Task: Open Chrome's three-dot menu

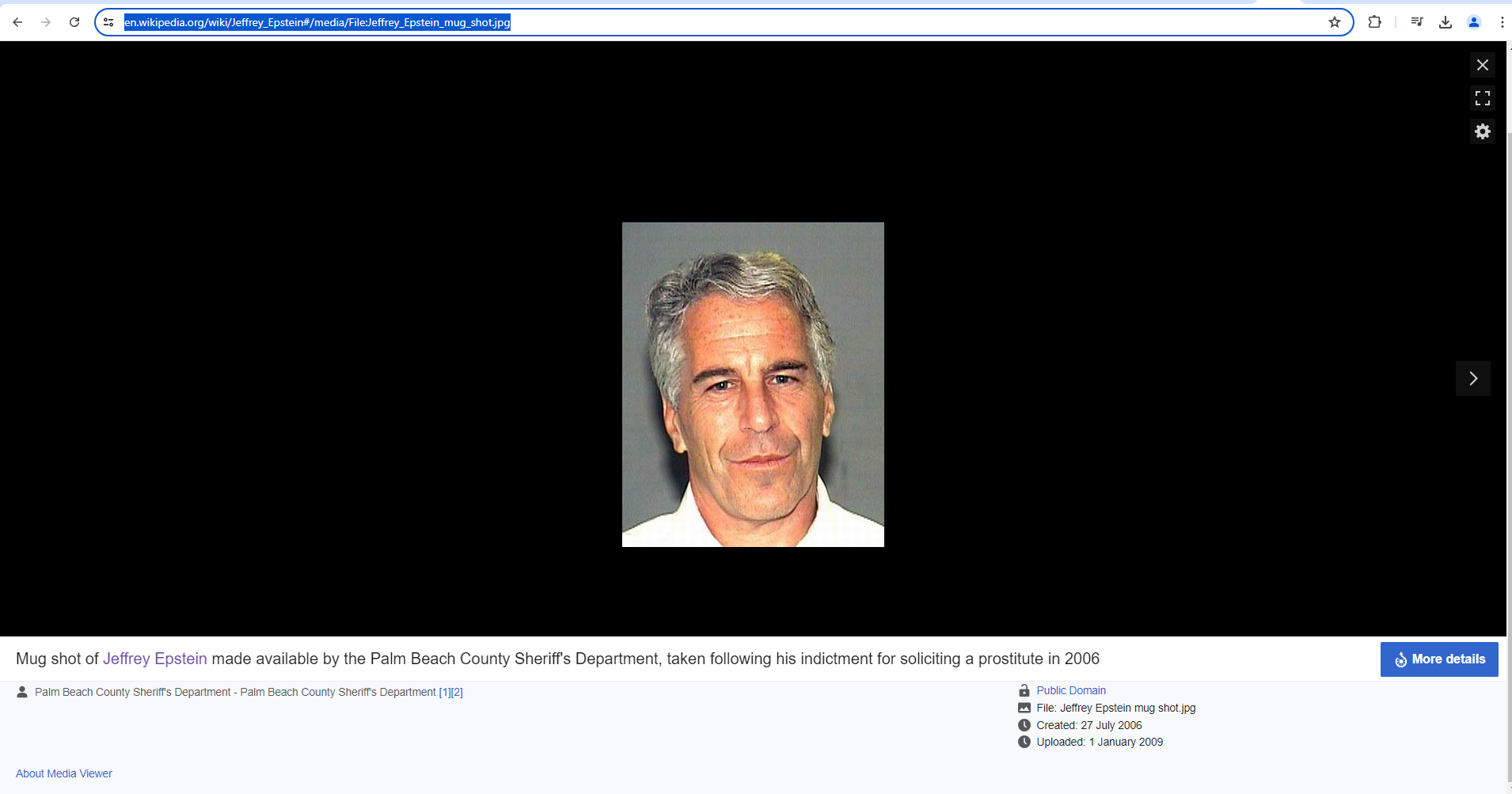Action: click(1501, 22)
